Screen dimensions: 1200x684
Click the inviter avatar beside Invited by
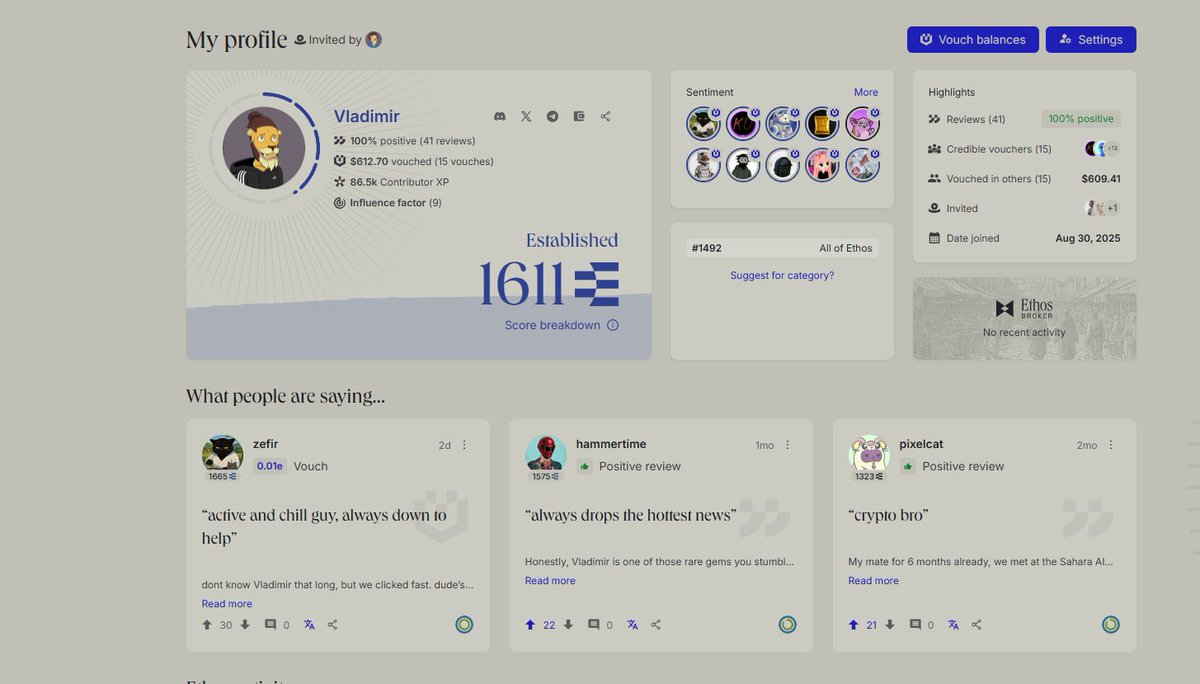pyautogui.click(x=374, y=40)
